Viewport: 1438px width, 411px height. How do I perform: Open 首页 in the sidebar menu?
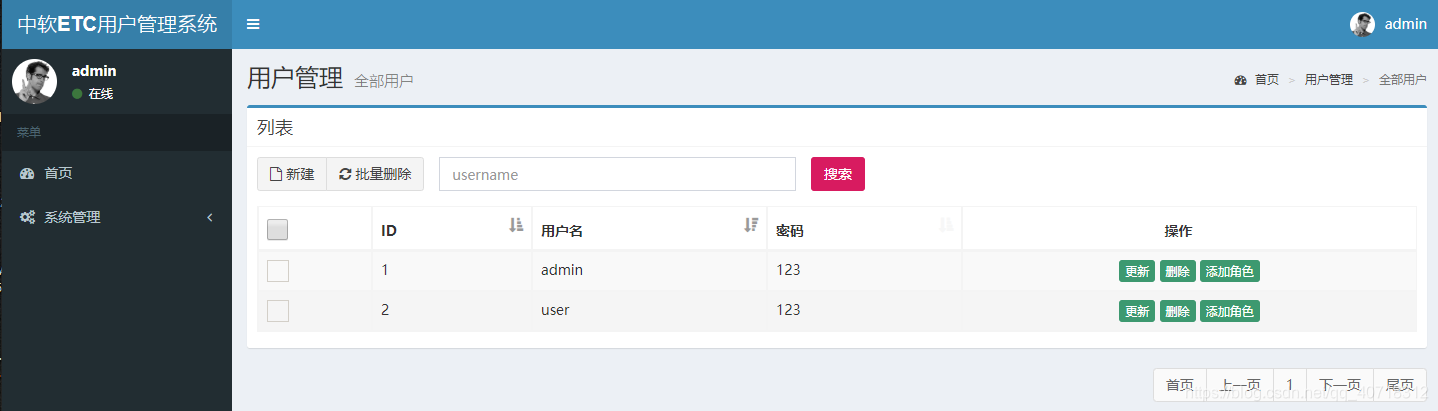[116, 174]
